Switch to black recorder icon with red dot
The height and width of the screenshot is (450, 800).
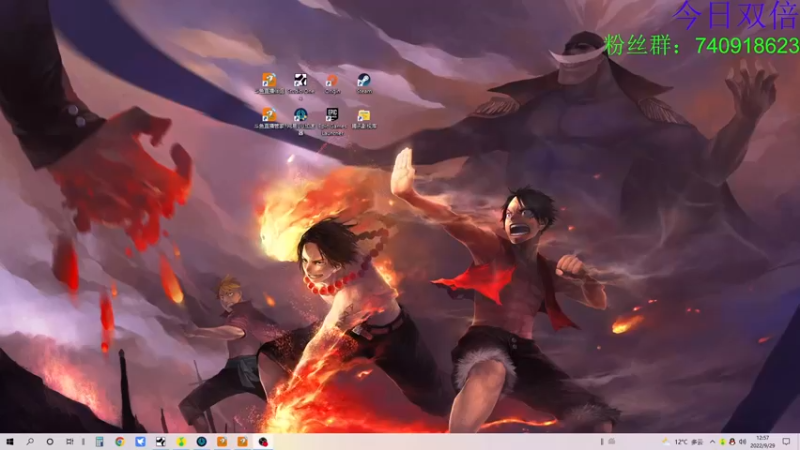(263, 442)
